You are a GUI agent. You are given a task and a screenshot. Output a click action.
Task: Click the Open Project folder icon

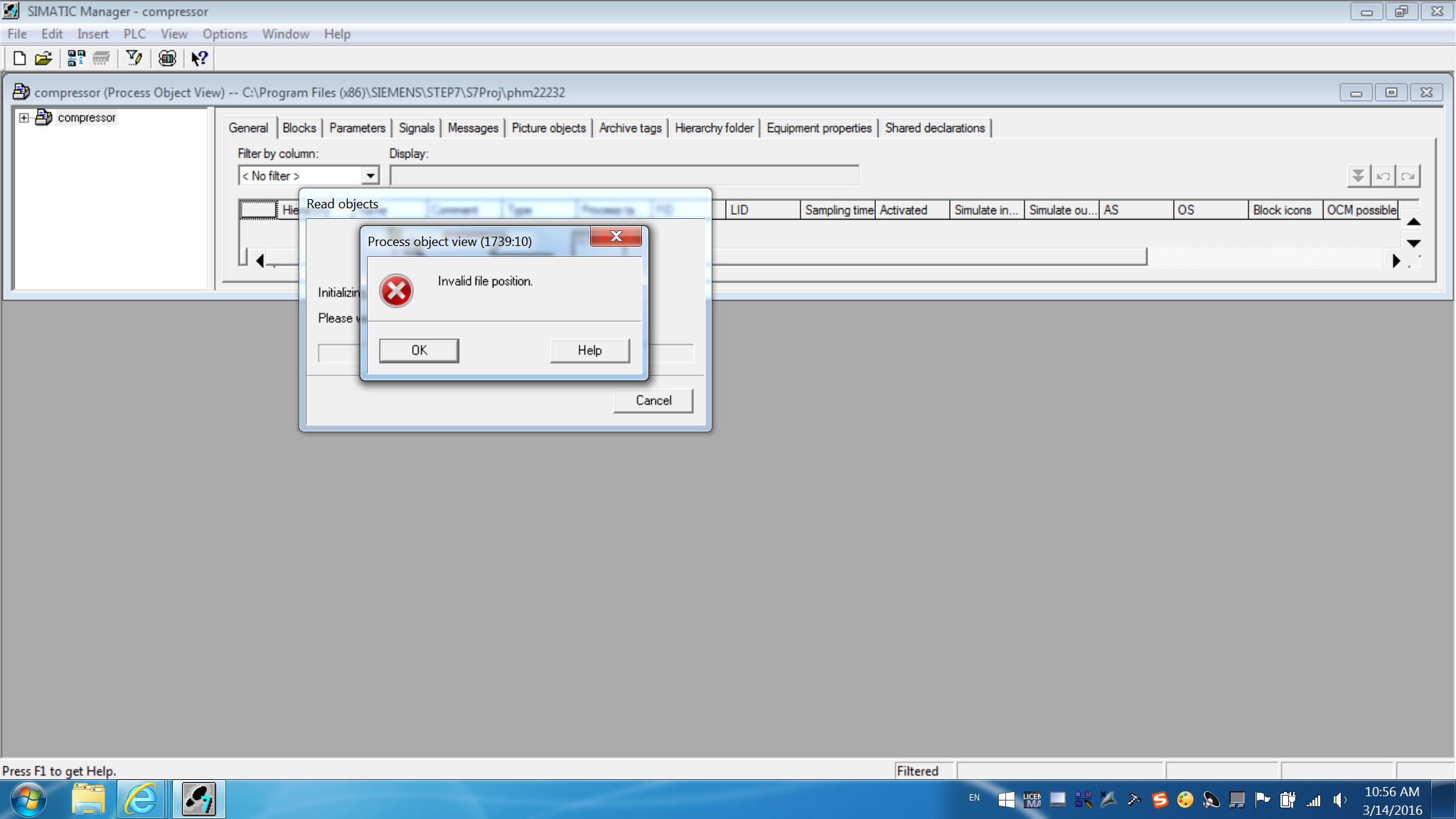(x=43, y=58)
